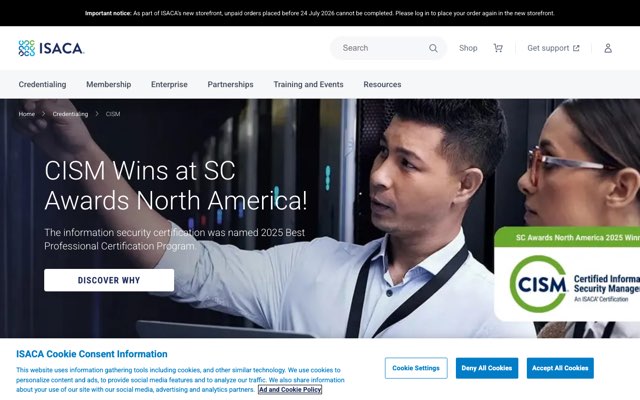640x400 pixels.
Task: Click the ISACA Cookie Consent Information heading
Action: click(92, 354)
